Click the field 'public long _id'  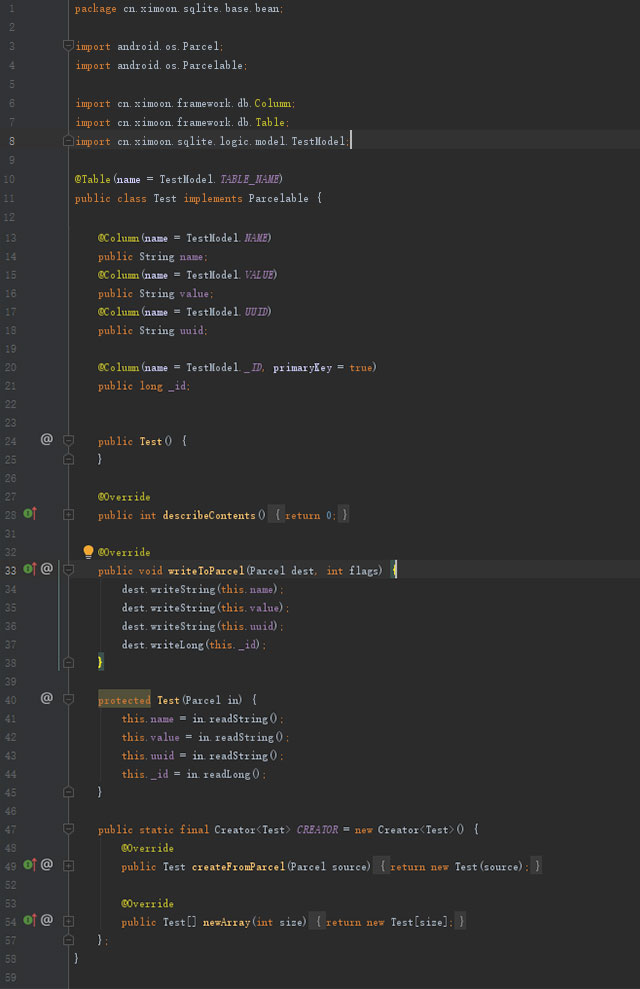tap(144, 386)
